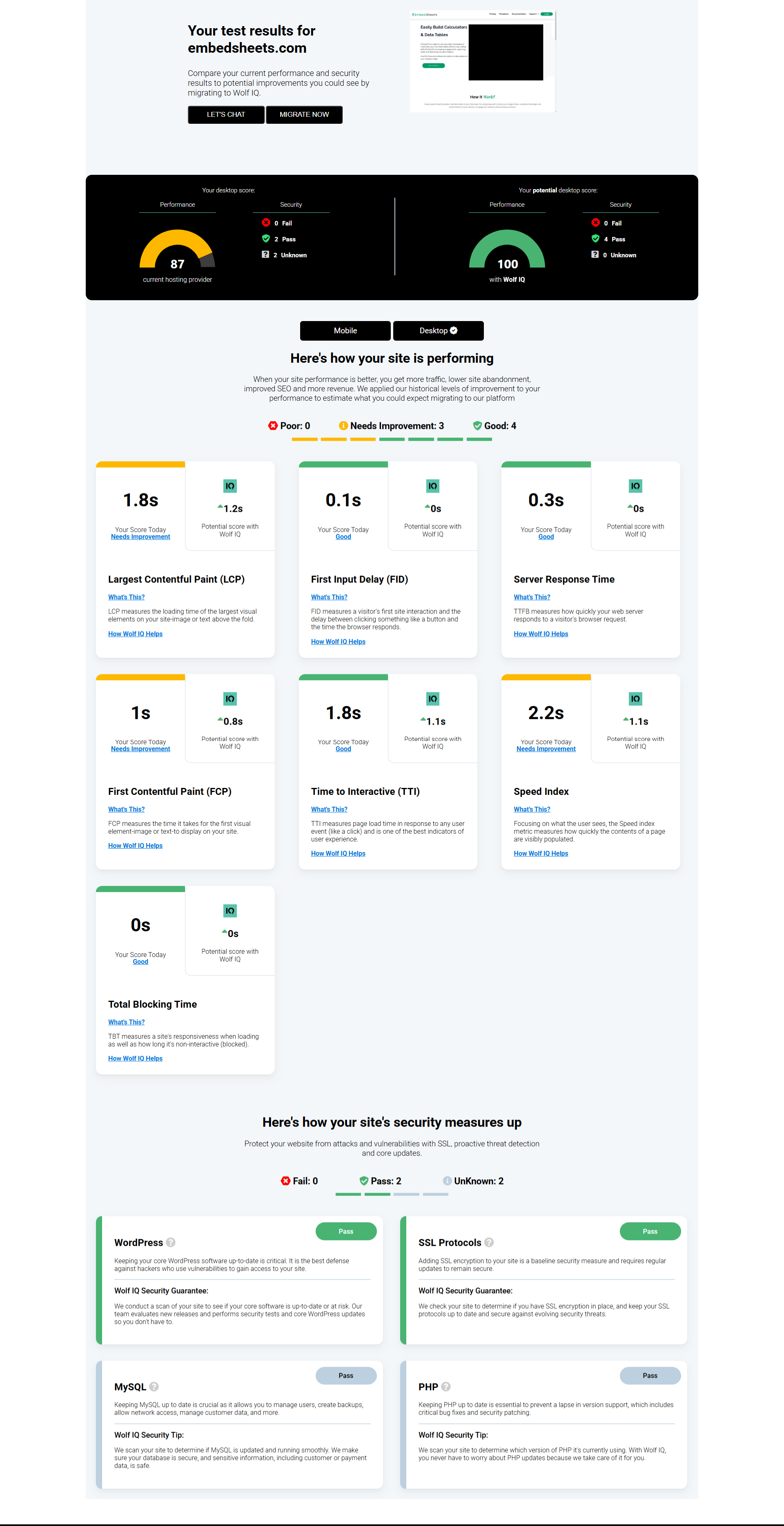This screenshot has height=1526, width=784.
Task: Click the PHP help question icon
Action: coord(446,1386)
